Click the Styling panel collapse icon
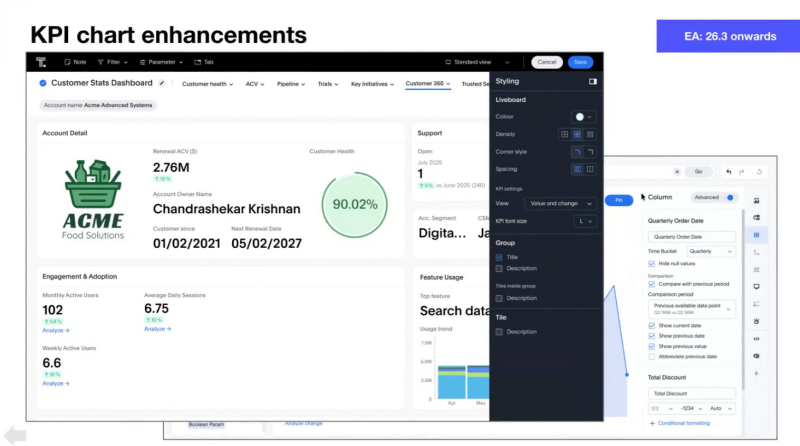Screen dimensions: 800x446 [592, 81]
